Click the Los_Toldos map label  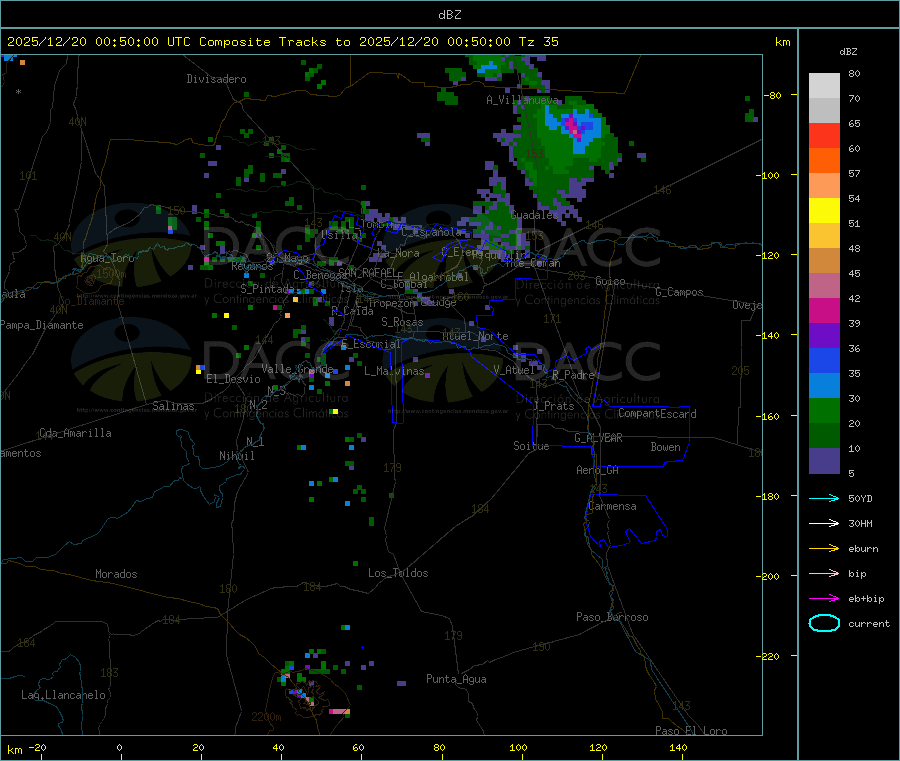pos(398,573)
